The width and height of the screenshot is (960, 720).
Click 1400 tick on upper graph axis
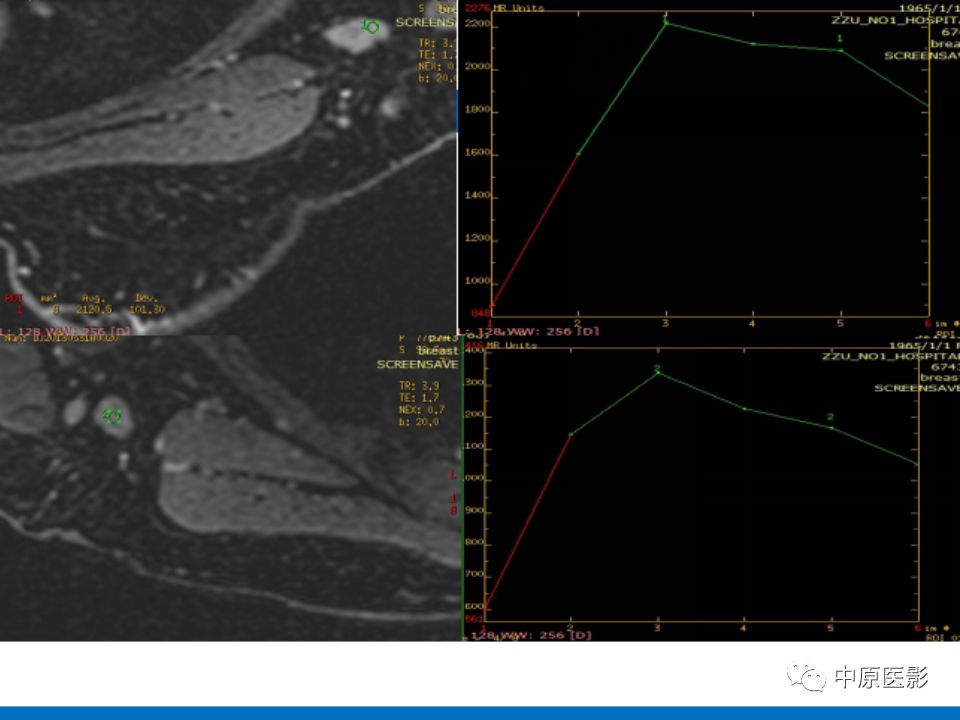(x=478, y=195)
